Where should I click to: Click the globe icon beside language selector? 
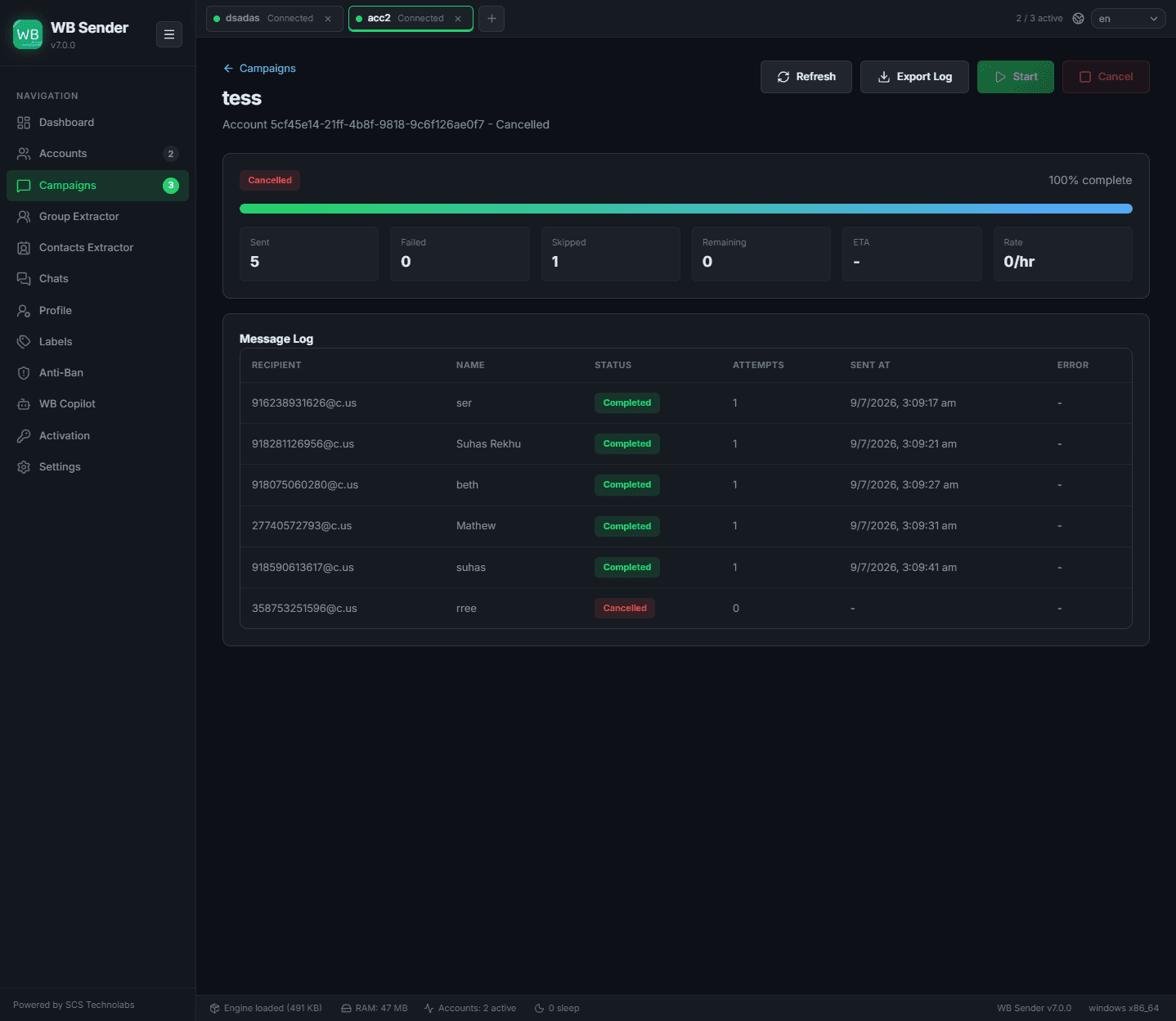pyautogui.click(x=1078, y=18)
